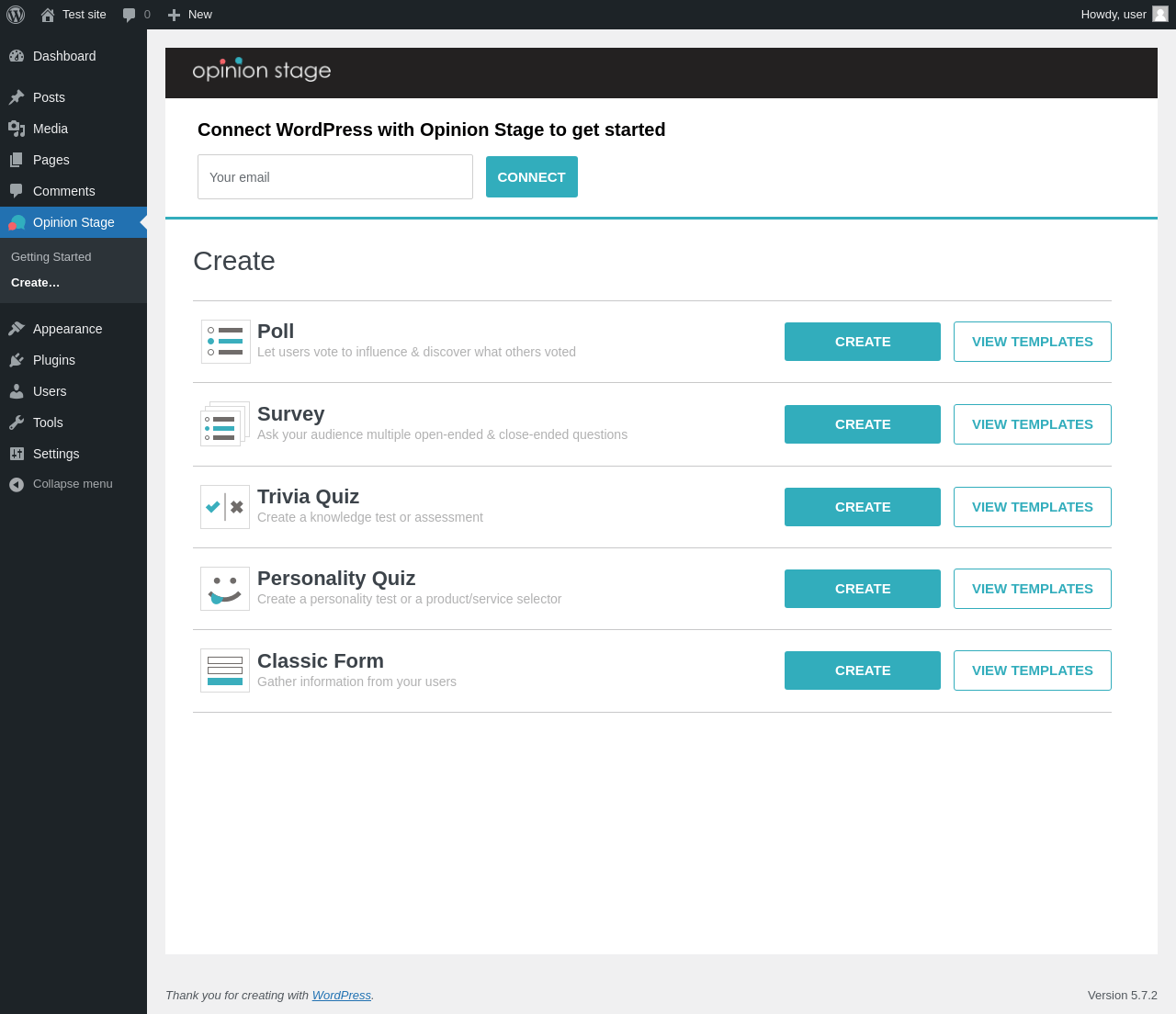Click the Poll list icon
The height and width of the screenshot is (1014, 1176).
pos(226,342)
